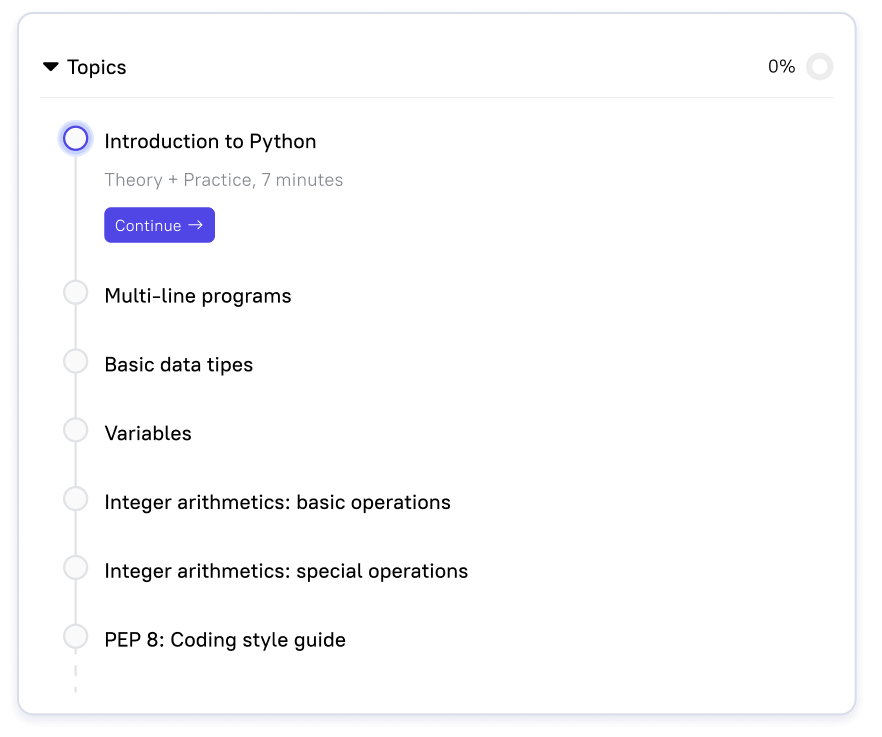
Task: Click the Topics header label
Action: [96, 67]
